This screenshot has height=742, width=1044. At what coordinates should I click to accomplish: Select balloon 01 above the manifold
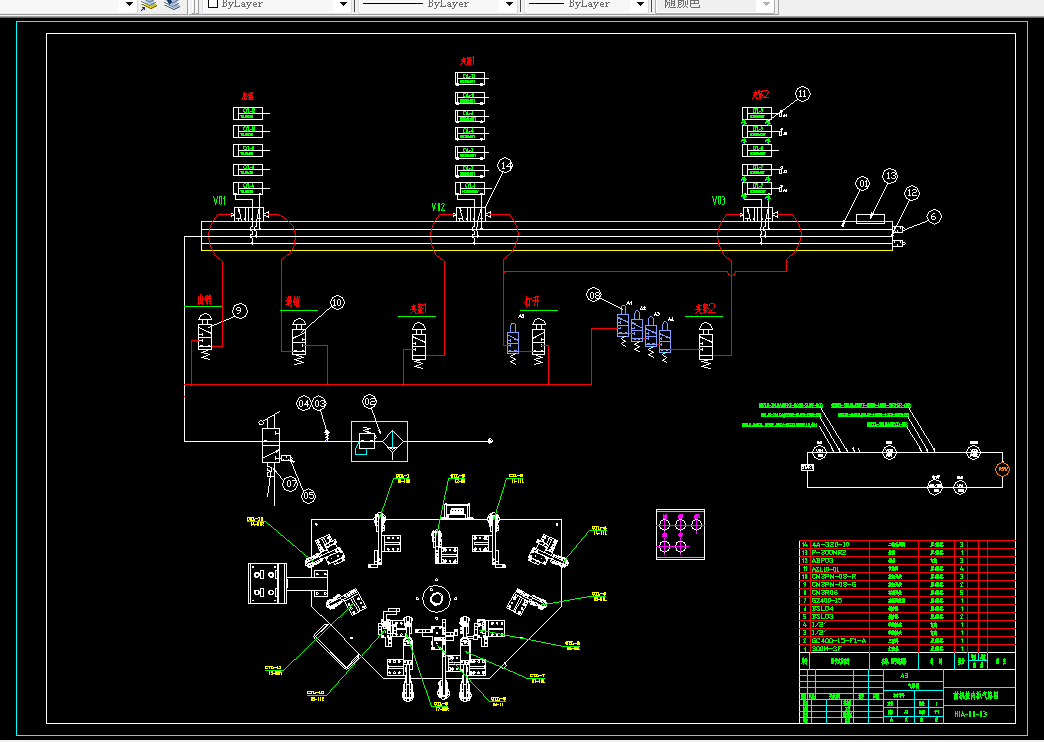[x=862, y=183]
